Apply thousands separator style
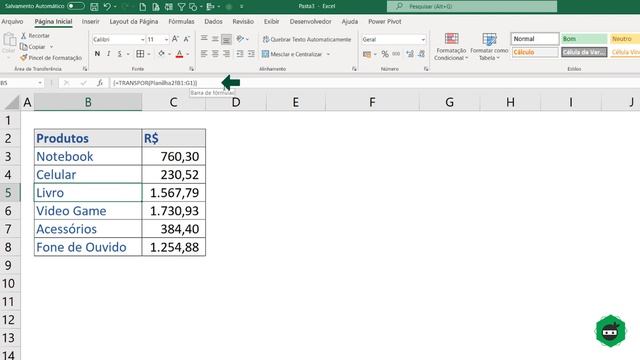Viewport: 640px width, 360px height. (396, 54)
